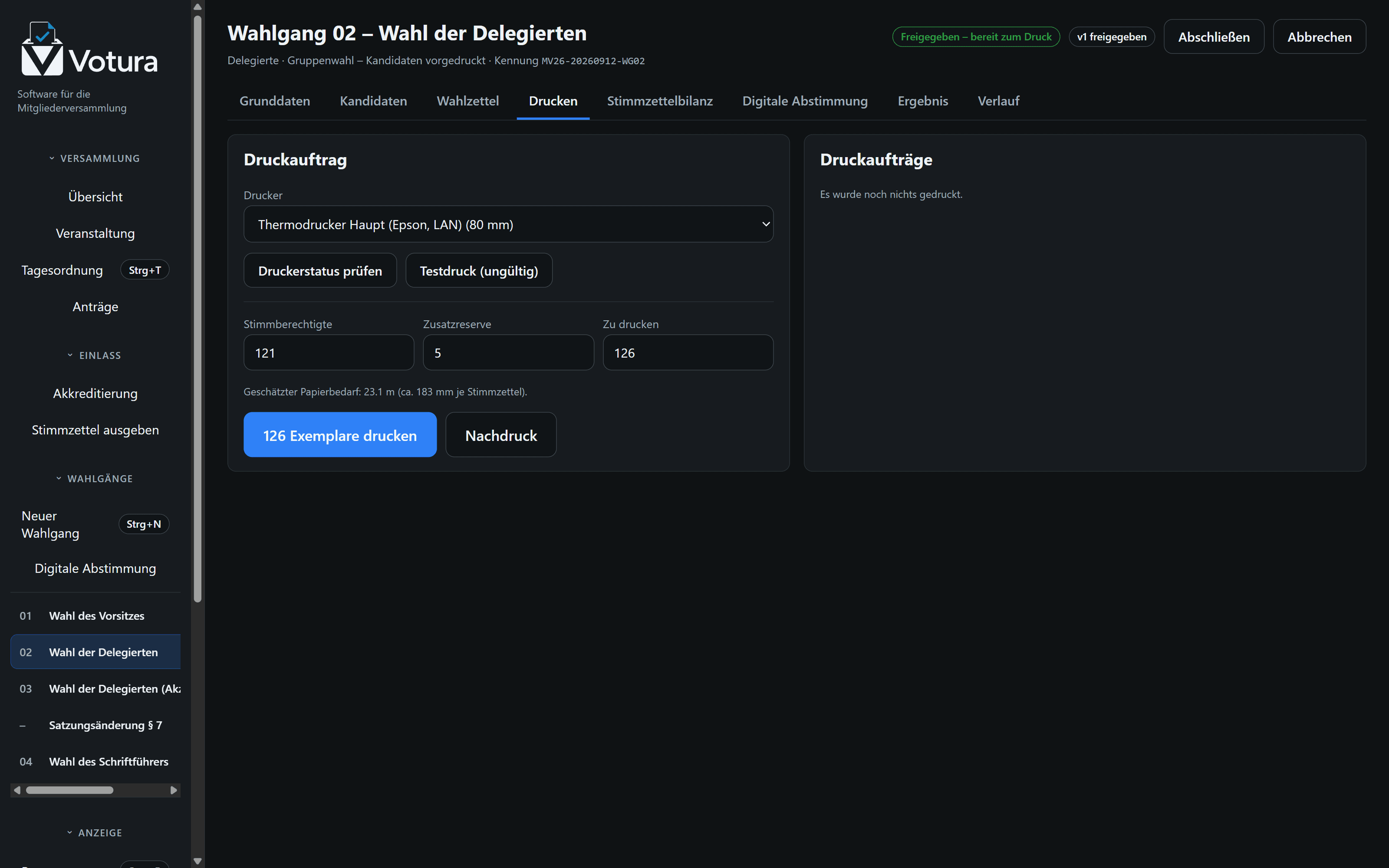Open the Digitale Abstimmung tab
Image resolution: width=1389 pixels, height=868 pixels.
[805, 101]
